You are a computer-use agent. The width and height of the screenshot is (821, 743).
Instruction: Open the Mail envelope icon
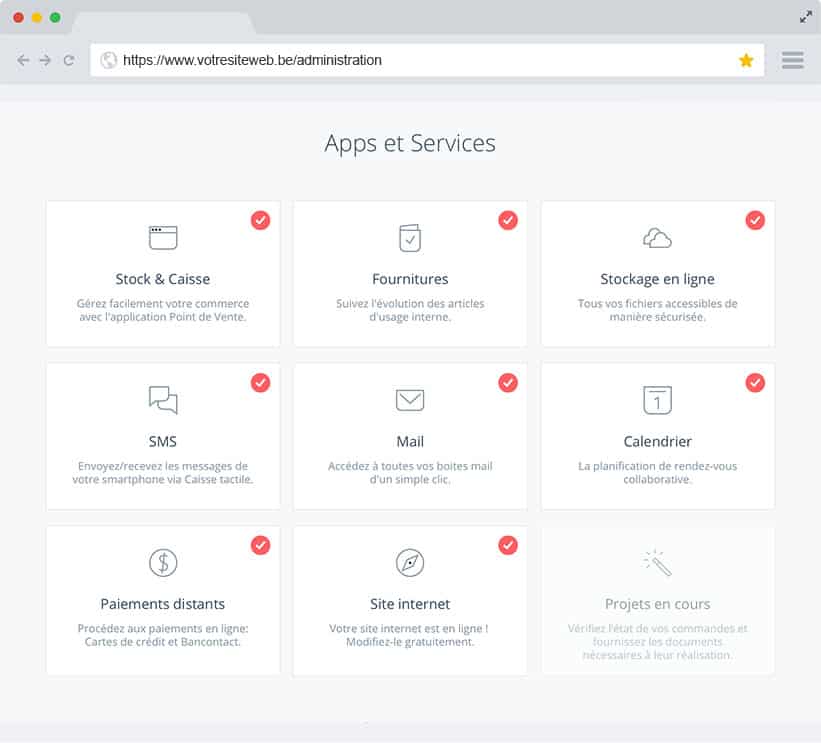410,400
